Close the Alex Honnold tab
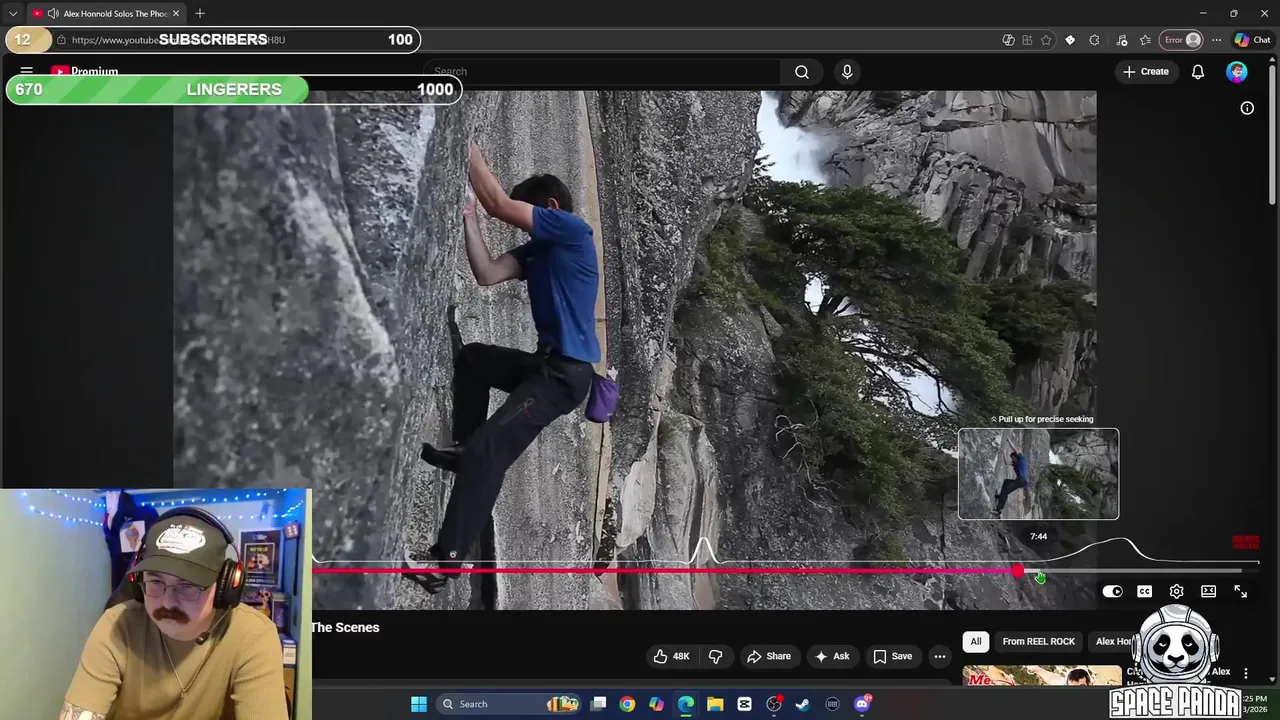The height and width of the screenshot is (720, 1280). (x=176, y=13)
